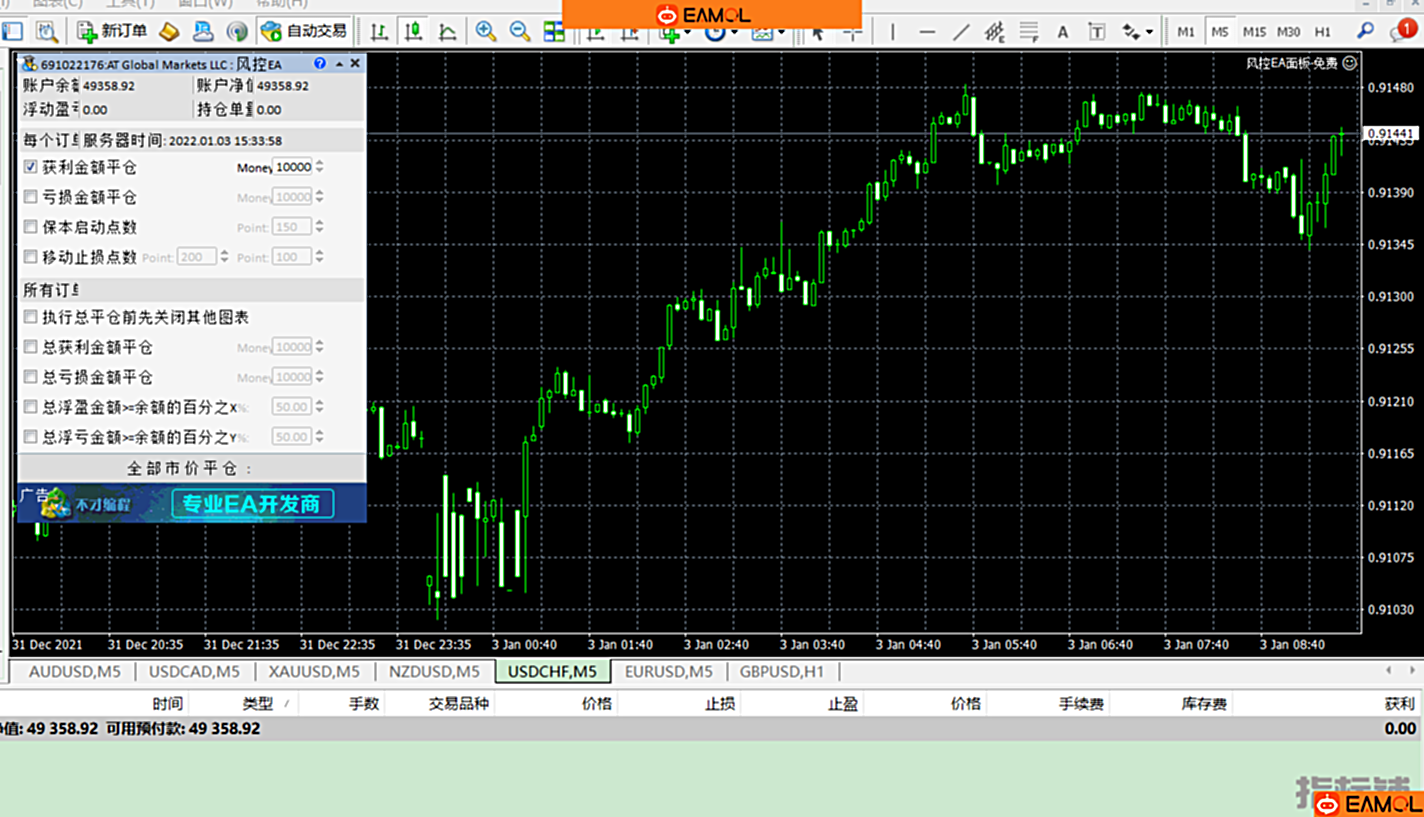
Task: Switch chart to candlestick mode
Action: 413,32
